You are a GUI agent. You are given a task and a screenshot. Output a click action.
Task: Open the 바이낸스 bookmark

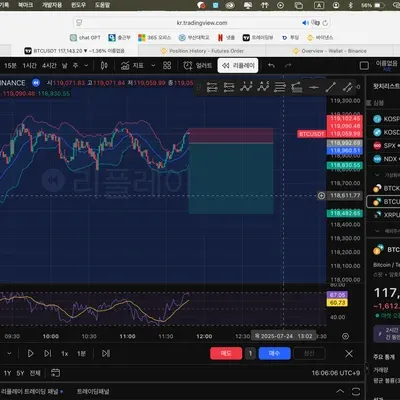click(x=320, y=38)
